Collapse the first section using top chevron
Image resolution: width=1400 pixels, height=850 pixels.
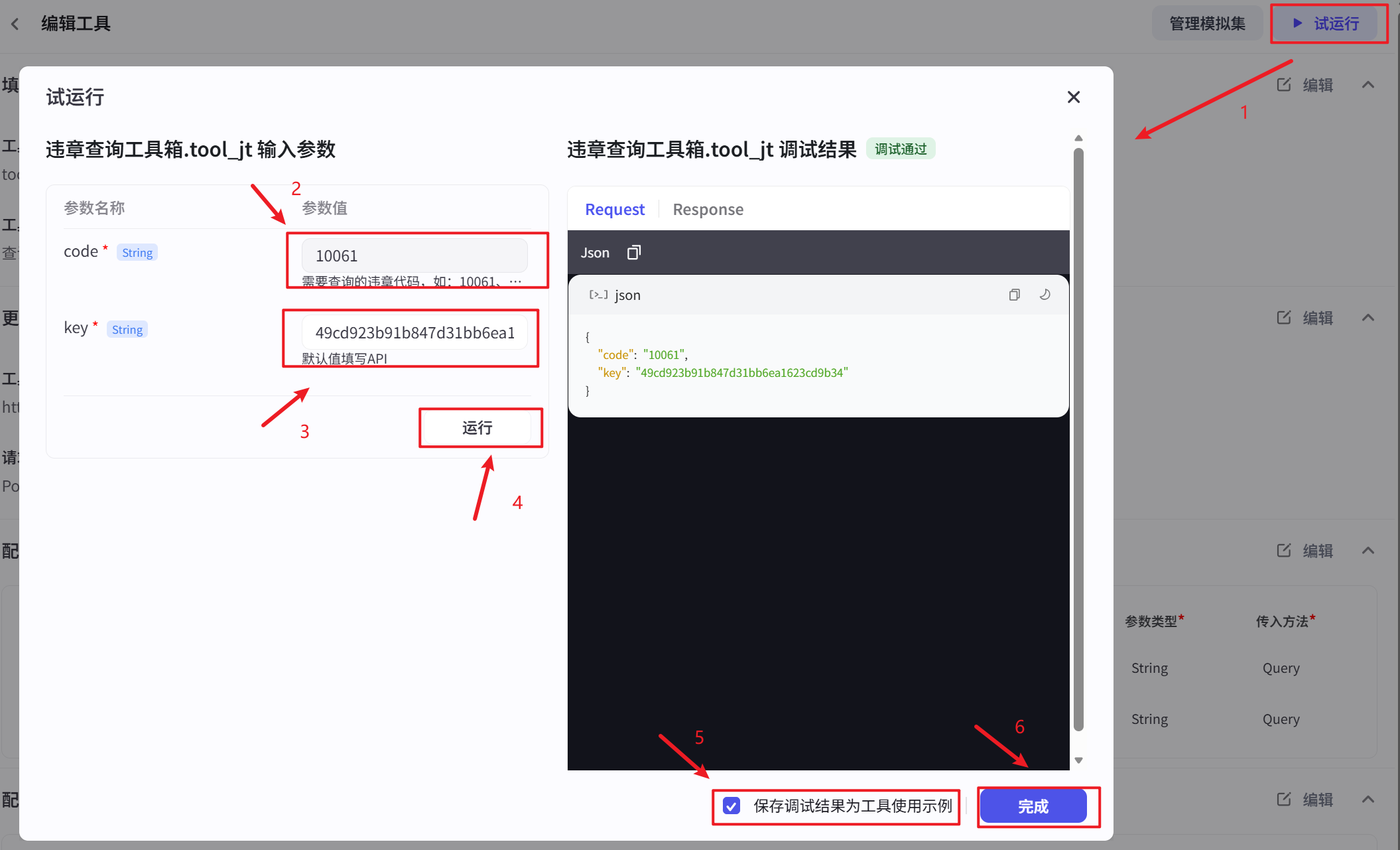coord(1368,85)
